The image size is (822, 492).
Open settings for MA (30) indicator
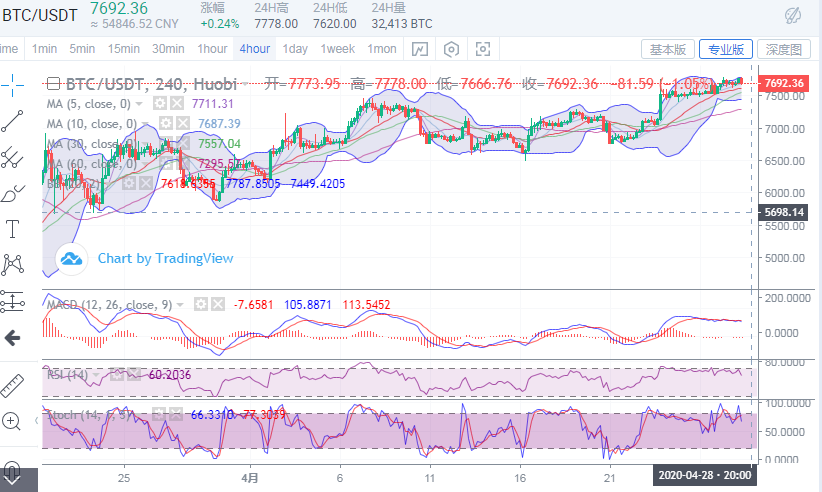[166, 143]
